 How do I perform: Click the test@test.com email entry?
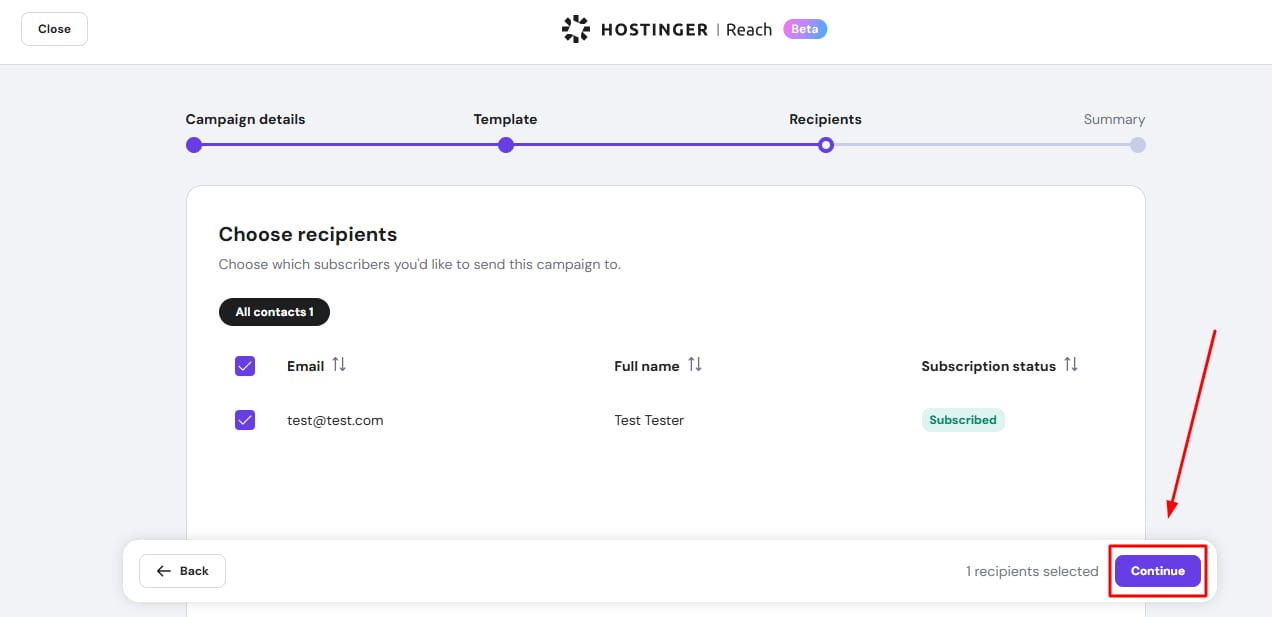[335, 420]
